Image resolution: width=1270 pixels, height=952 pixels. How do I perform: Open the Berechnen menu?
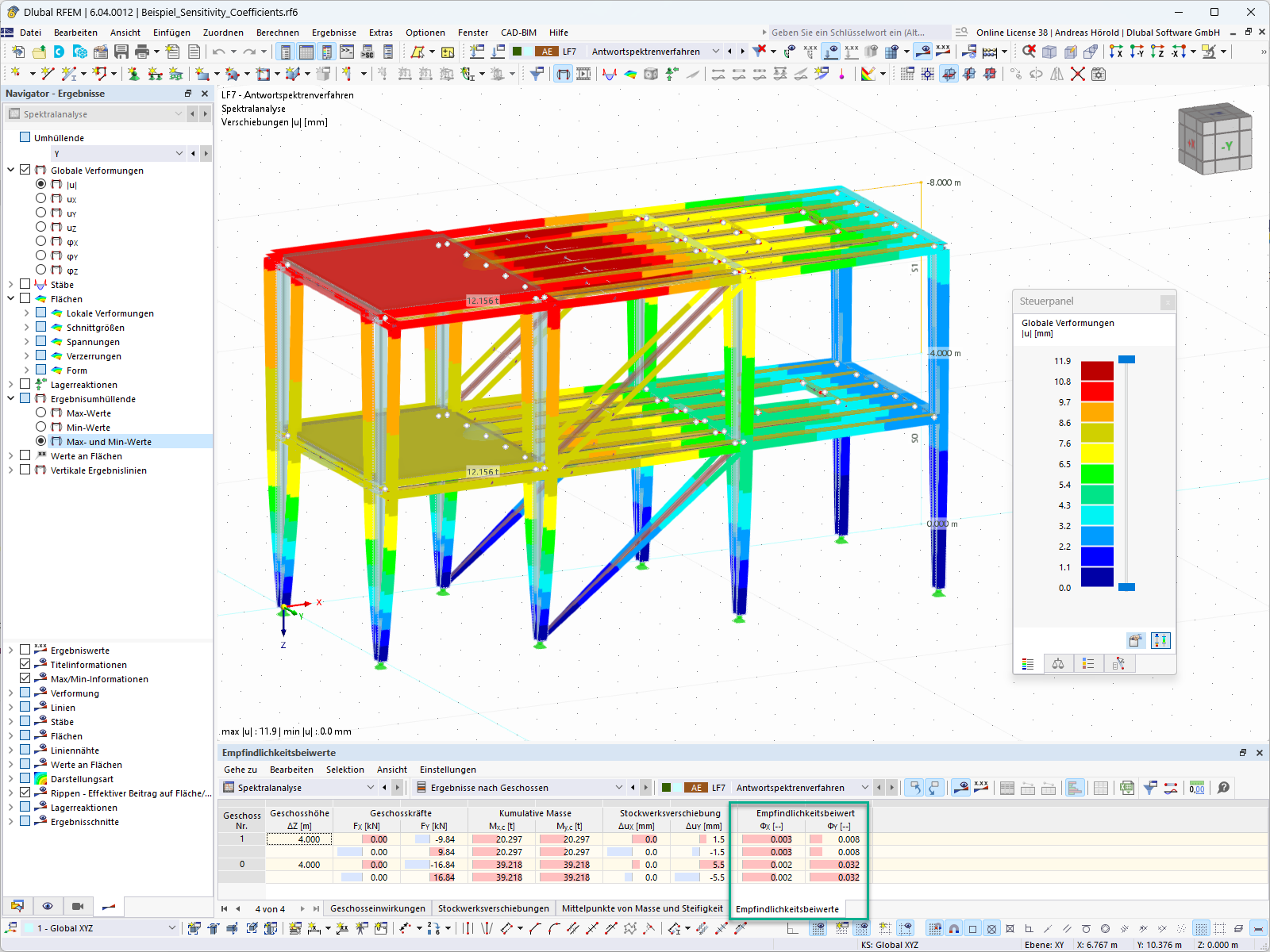click(278, 33)
